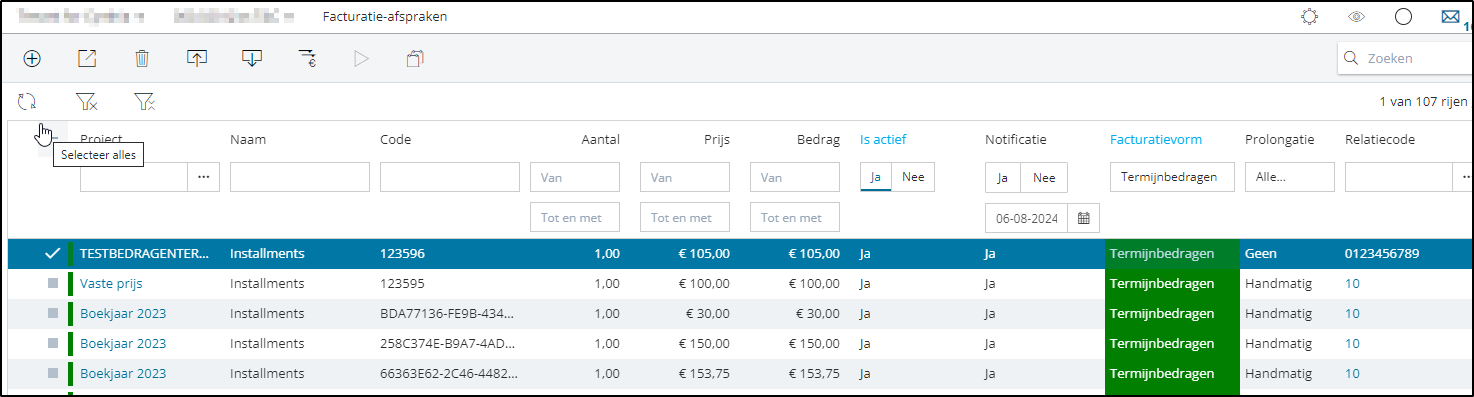Clear filters with the first funnel icon
The image size is (1474, 397).
[x=87, y=101]
